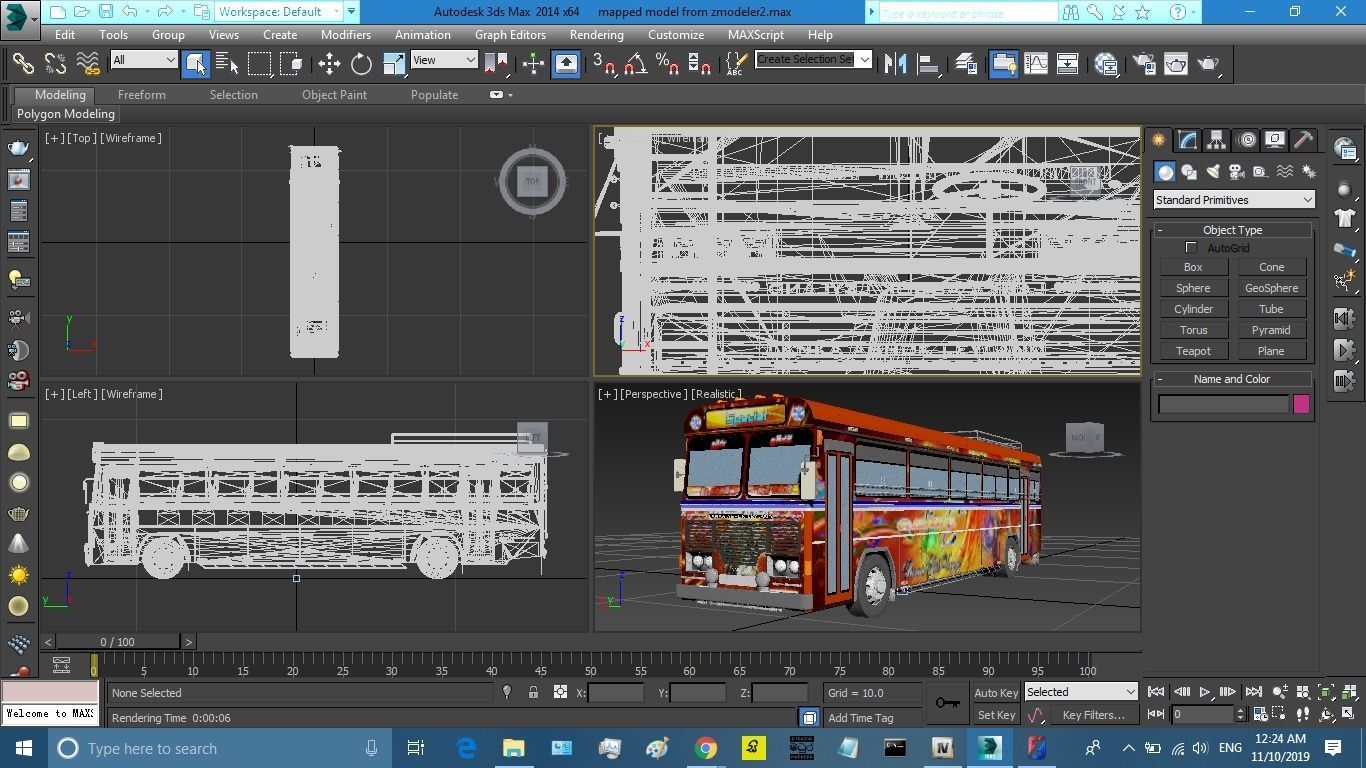Screen dimensions: 1366x768
Task: Click the GeoSphere button
Action: (x=1271, y=288)
